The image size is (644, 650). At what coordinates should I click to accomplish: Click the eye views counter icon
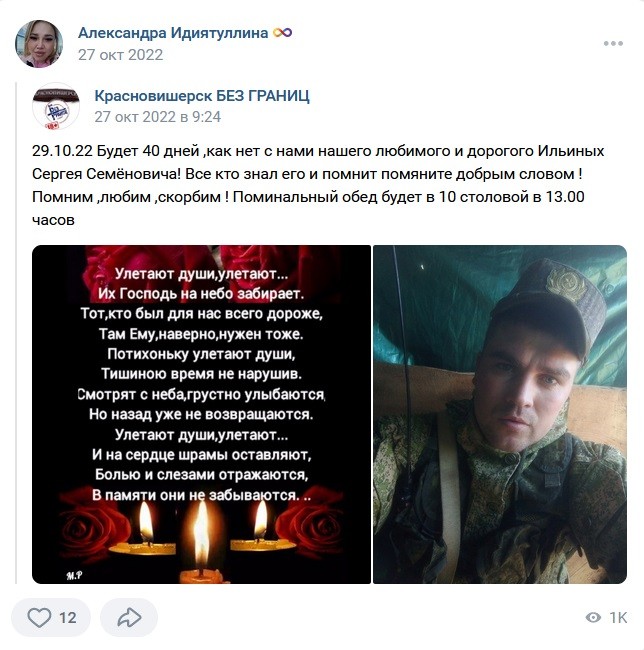click(593, 618)
